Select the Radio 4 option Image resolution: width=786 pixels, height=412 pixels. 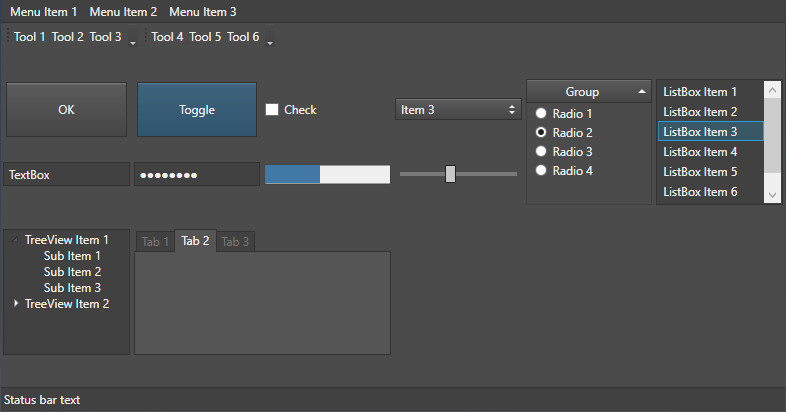pos(564,170)
